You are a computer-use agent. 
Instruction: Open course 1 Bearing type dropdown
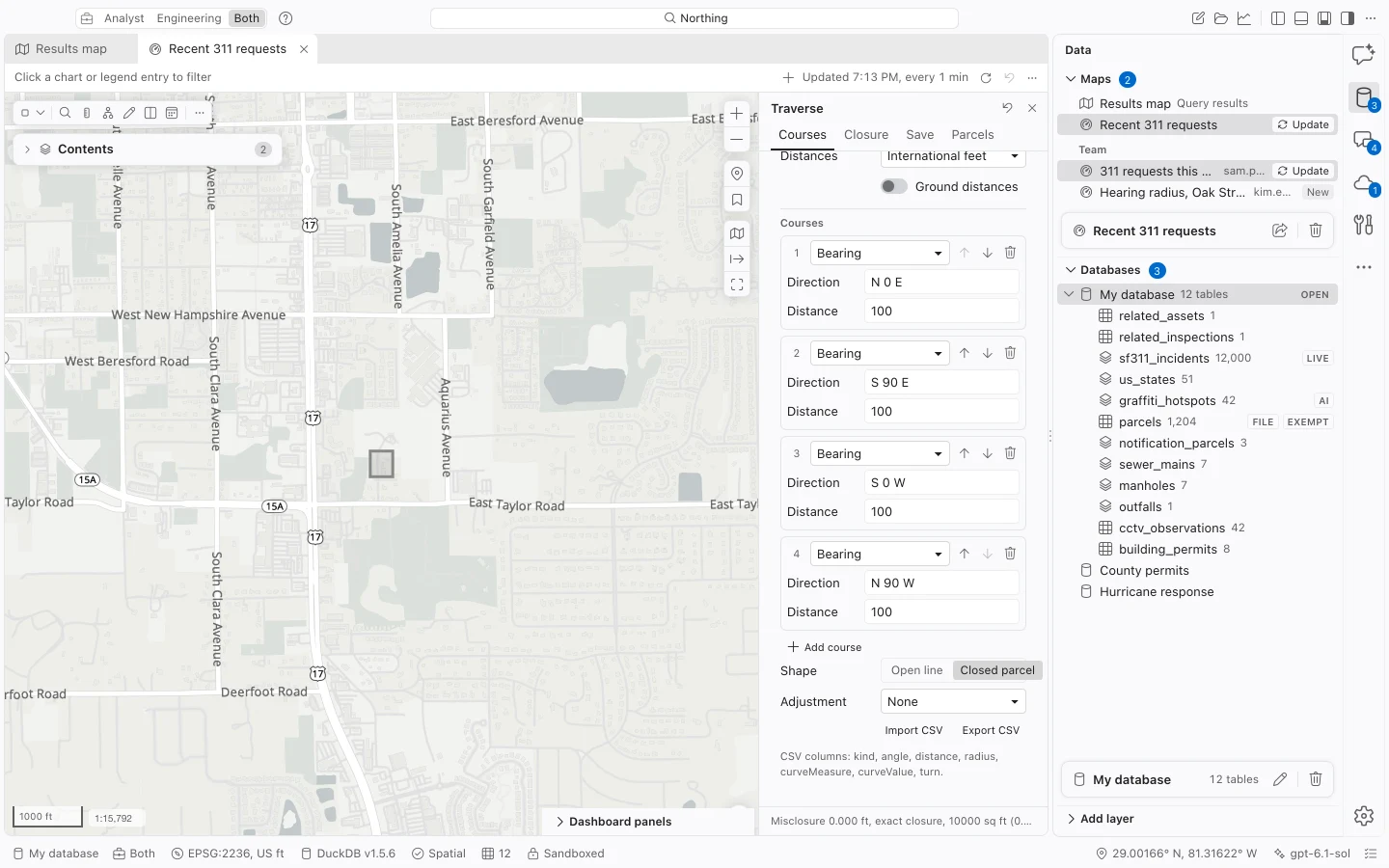click(x=880, y=254)
